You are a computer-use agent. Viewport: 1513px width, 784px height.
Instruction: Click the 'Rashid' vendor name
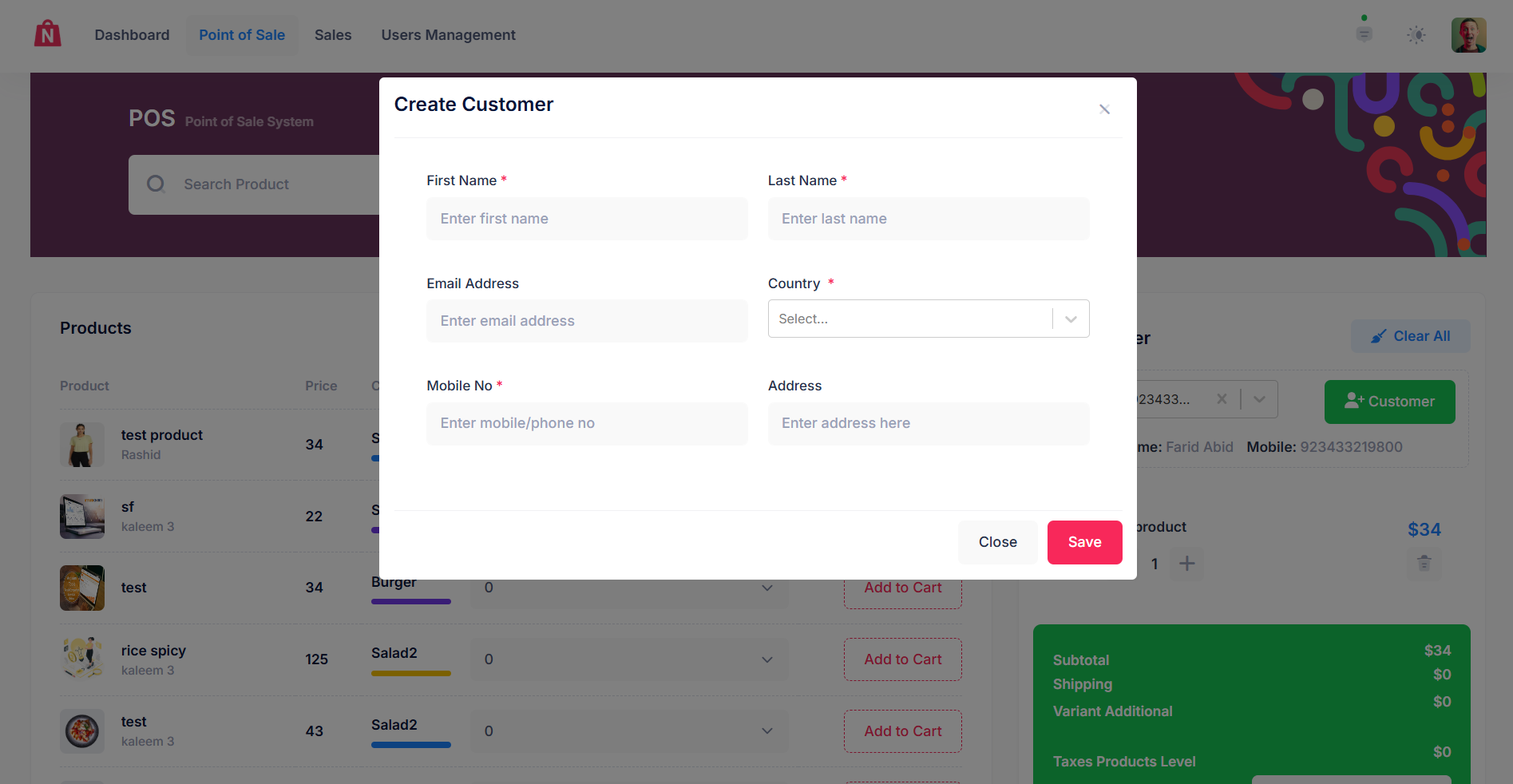click(141, 455)
